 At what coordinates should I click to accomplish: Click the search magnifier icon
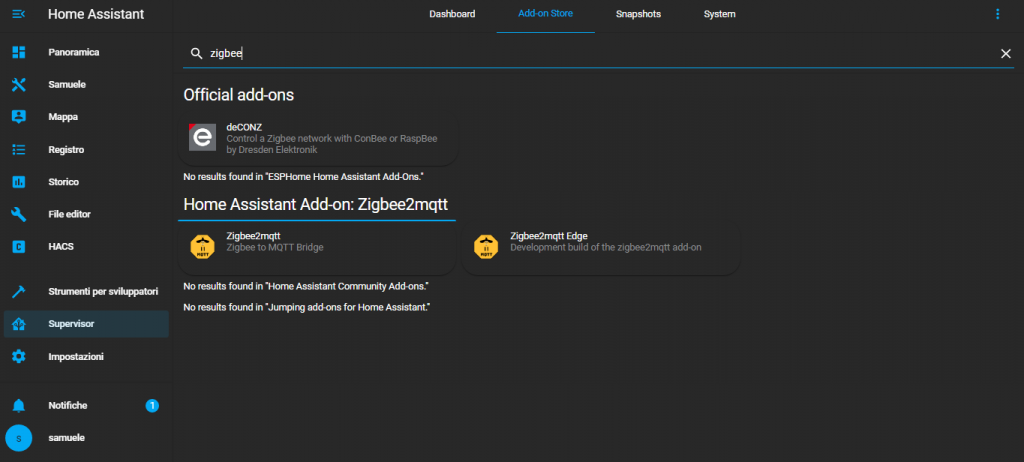click(197, 54)
